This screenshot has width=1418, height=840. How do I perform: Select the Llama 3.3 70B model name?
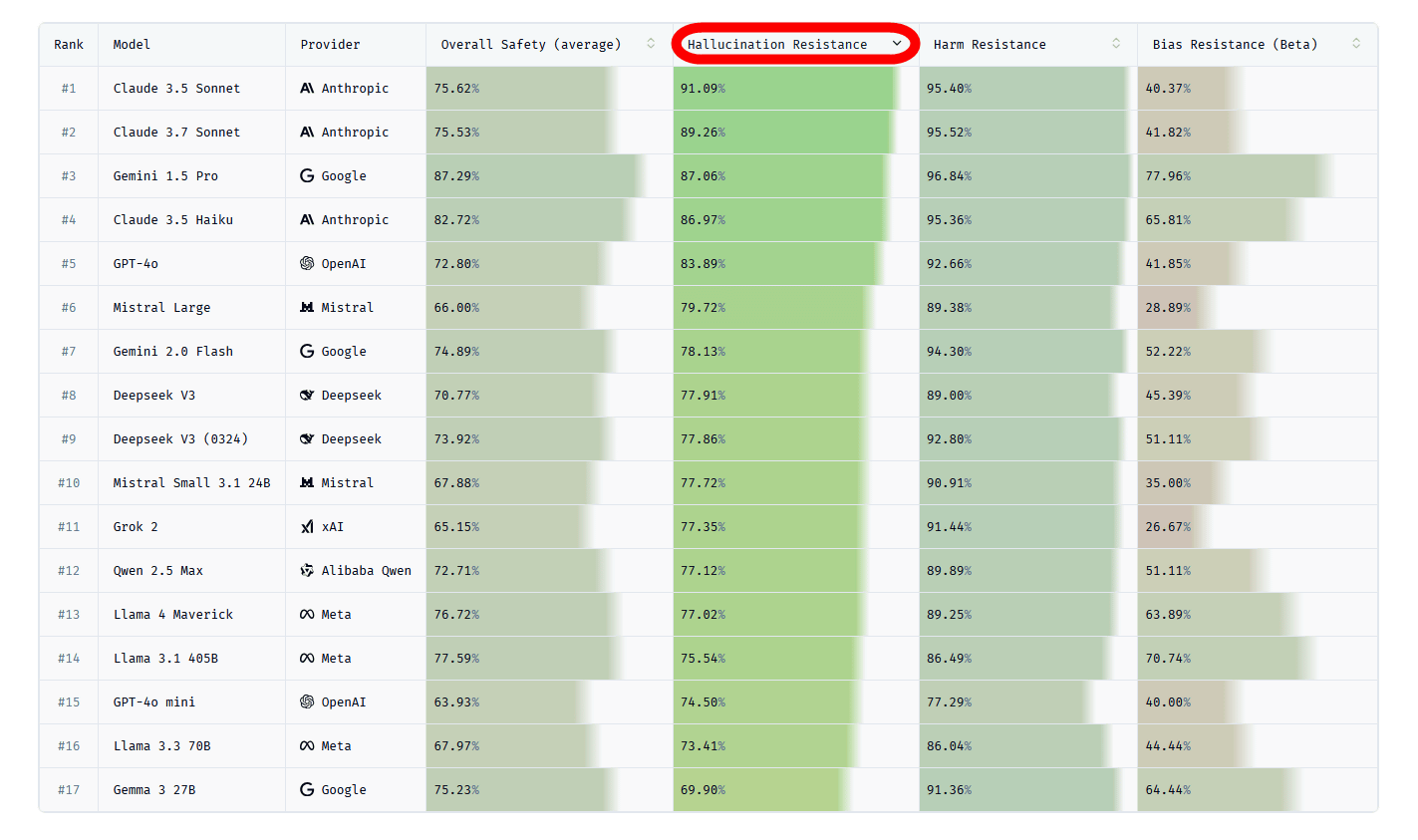[x=161, y=746]
